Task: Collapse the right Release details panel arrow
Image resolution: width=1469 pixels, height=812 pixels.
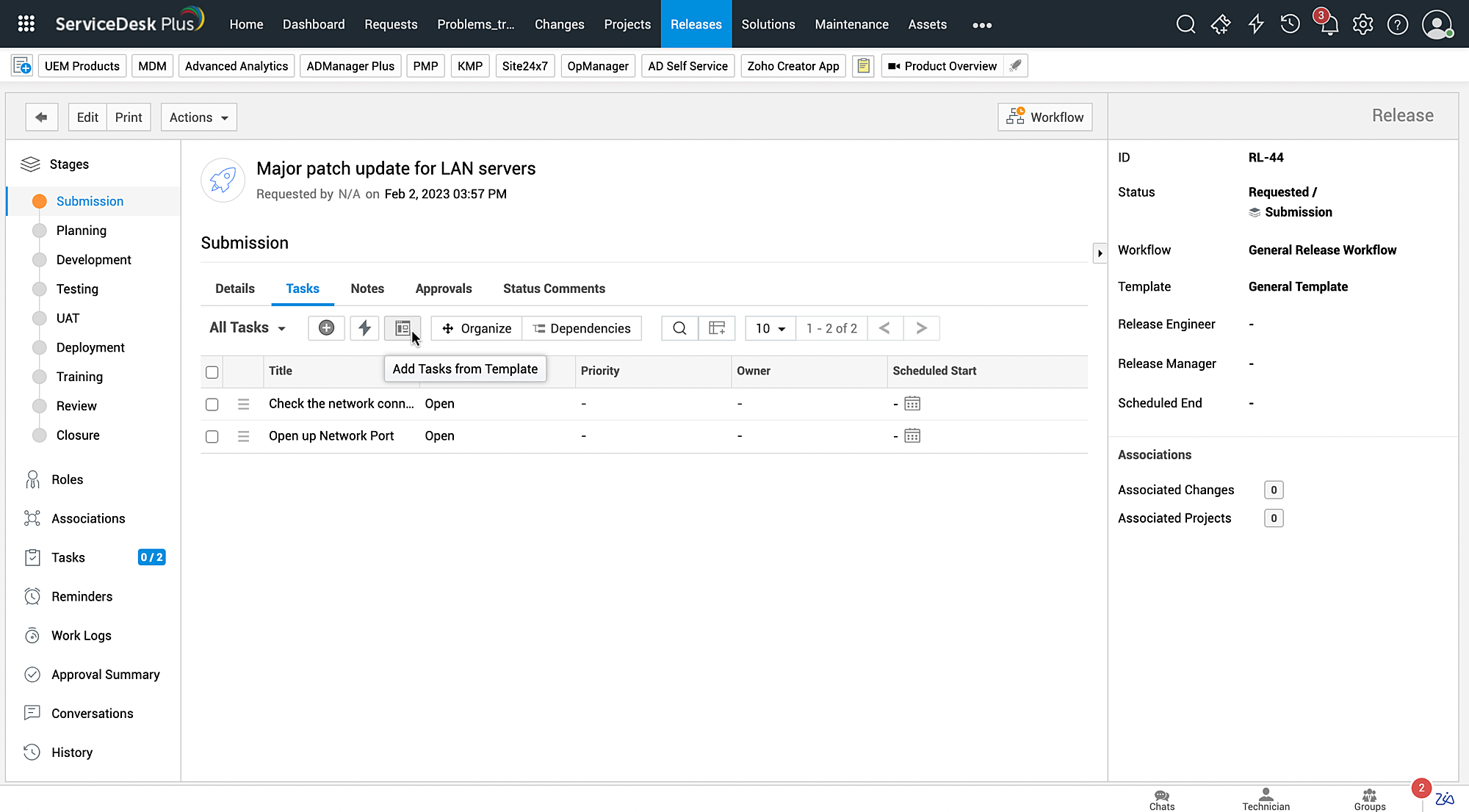Action: pos(1100,253)
